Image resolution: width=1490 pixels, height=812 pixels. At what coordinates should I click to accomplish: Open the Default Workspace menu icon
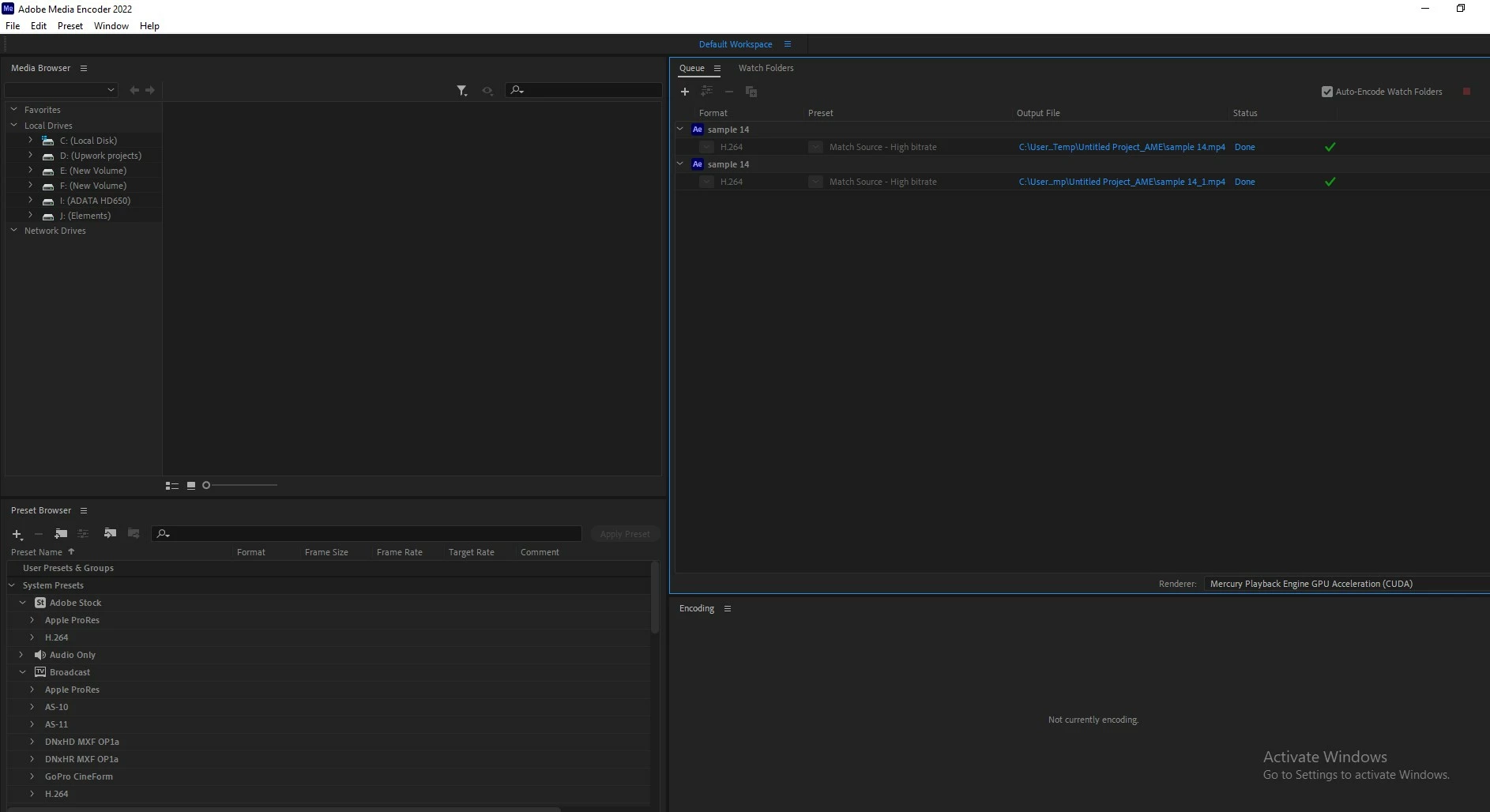click(x=788, y=44)
